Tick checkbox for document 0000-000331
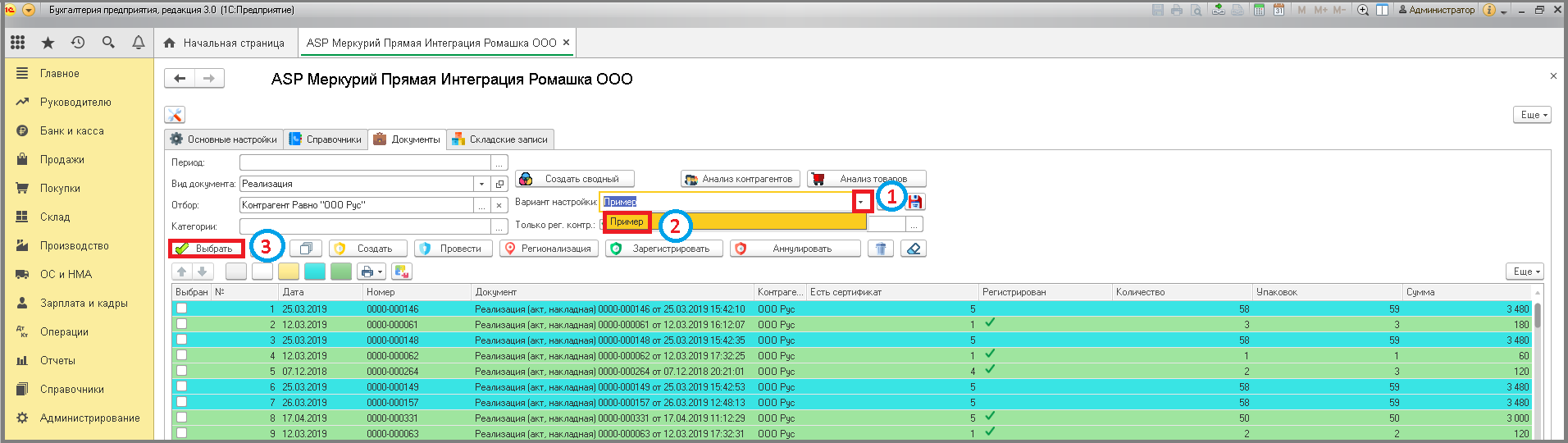 click(181, 418)
